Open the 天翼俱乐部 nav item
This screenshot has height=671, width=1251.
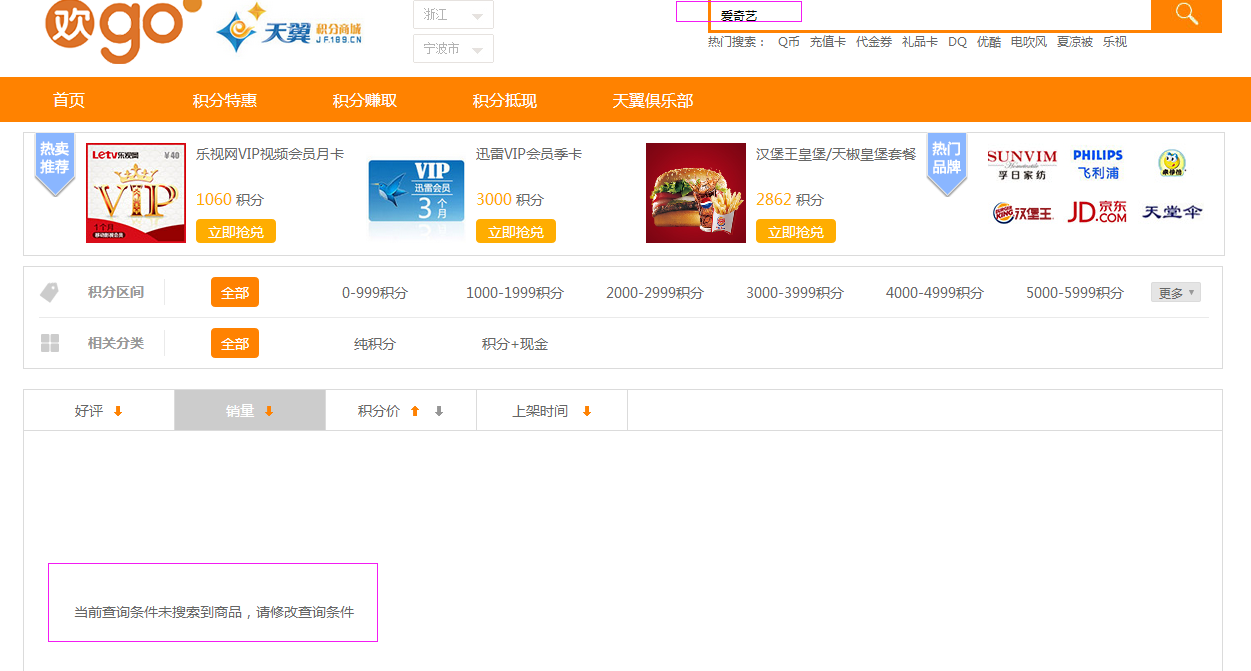pos(653,100)
